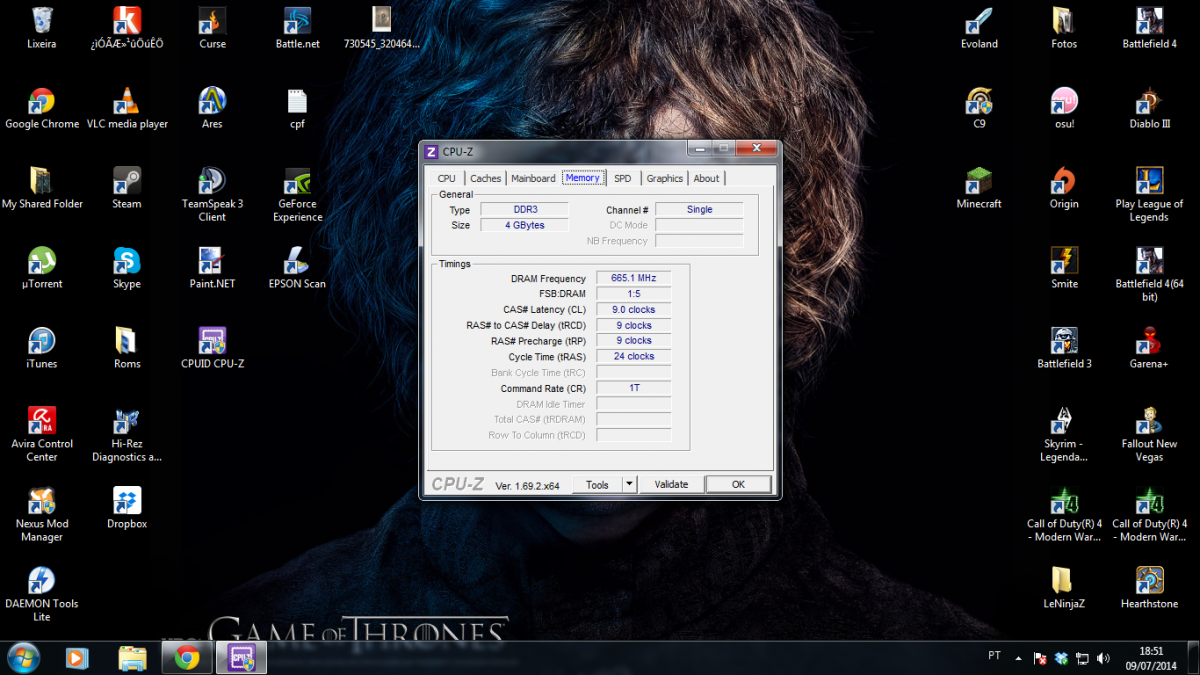Launch TeamSpeak 3 Client shortcut
The height and width of the screenshot is (675, 1200).
pyautogui.click(x=212, y=194)
